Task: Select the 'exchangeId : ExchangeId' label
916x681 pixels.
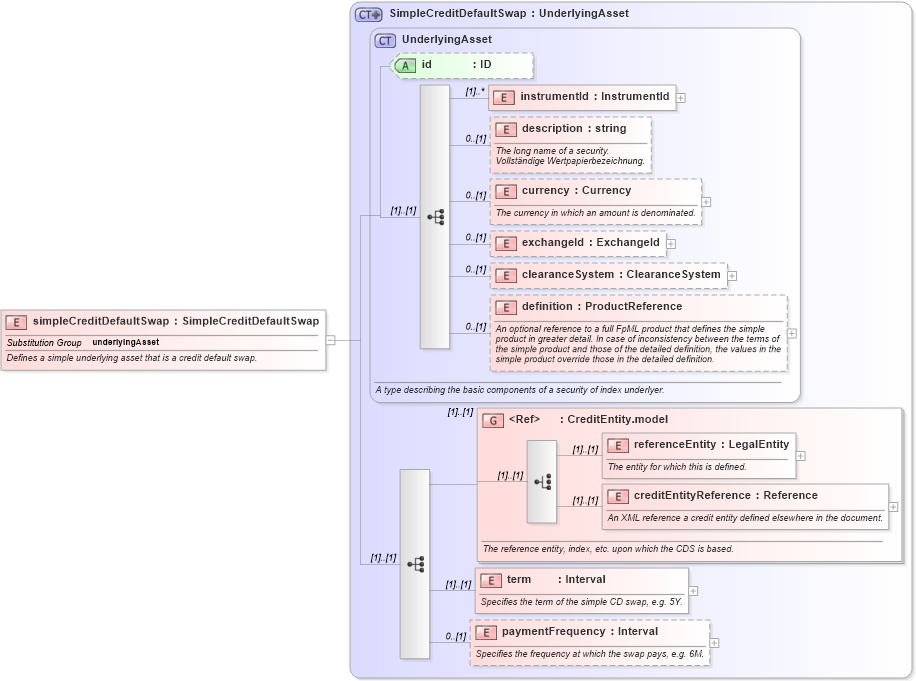Action: [x=591, y=242]
